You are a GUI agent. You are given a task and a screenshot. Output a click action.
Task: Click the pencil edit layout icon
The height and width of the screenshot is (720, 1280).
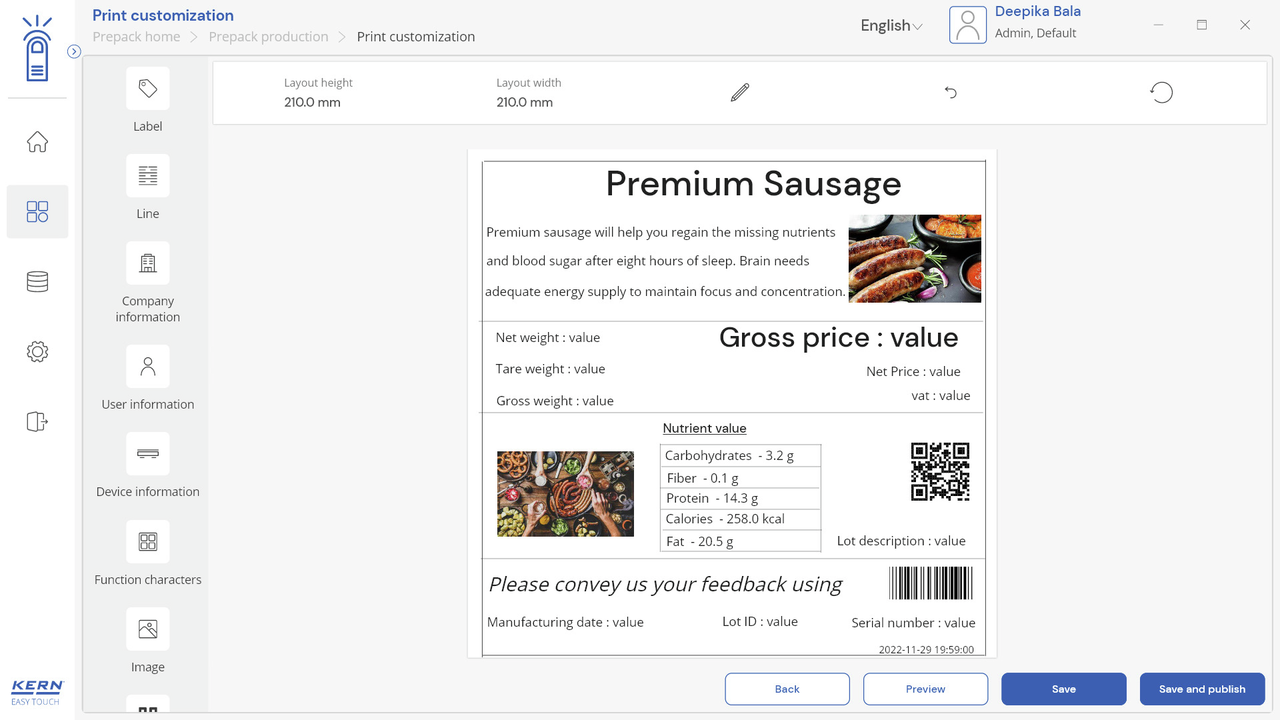[x=740, y=93]
